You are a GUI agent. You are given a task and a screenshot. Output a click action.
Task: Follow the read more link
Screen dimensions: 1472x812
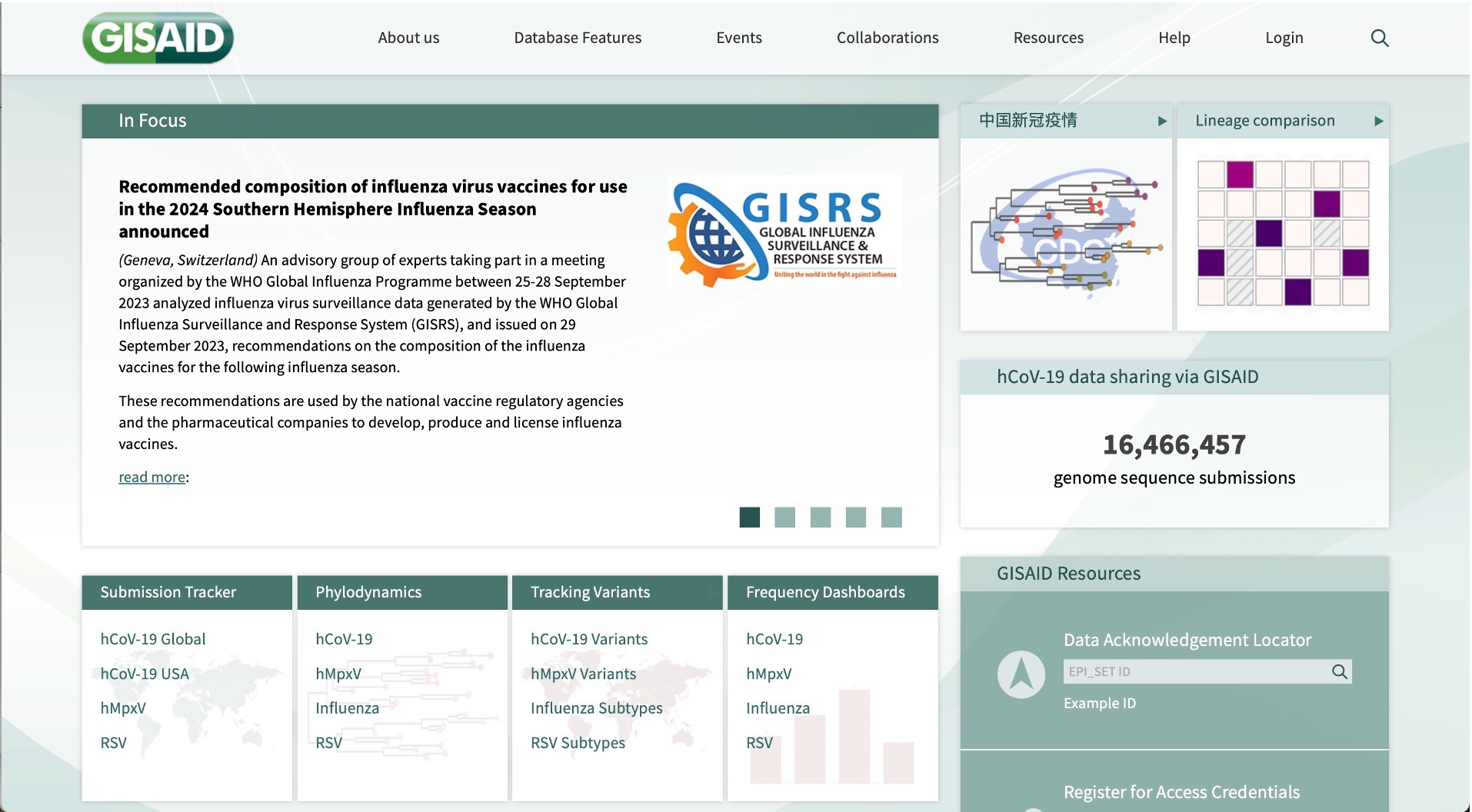click(152, 478)
